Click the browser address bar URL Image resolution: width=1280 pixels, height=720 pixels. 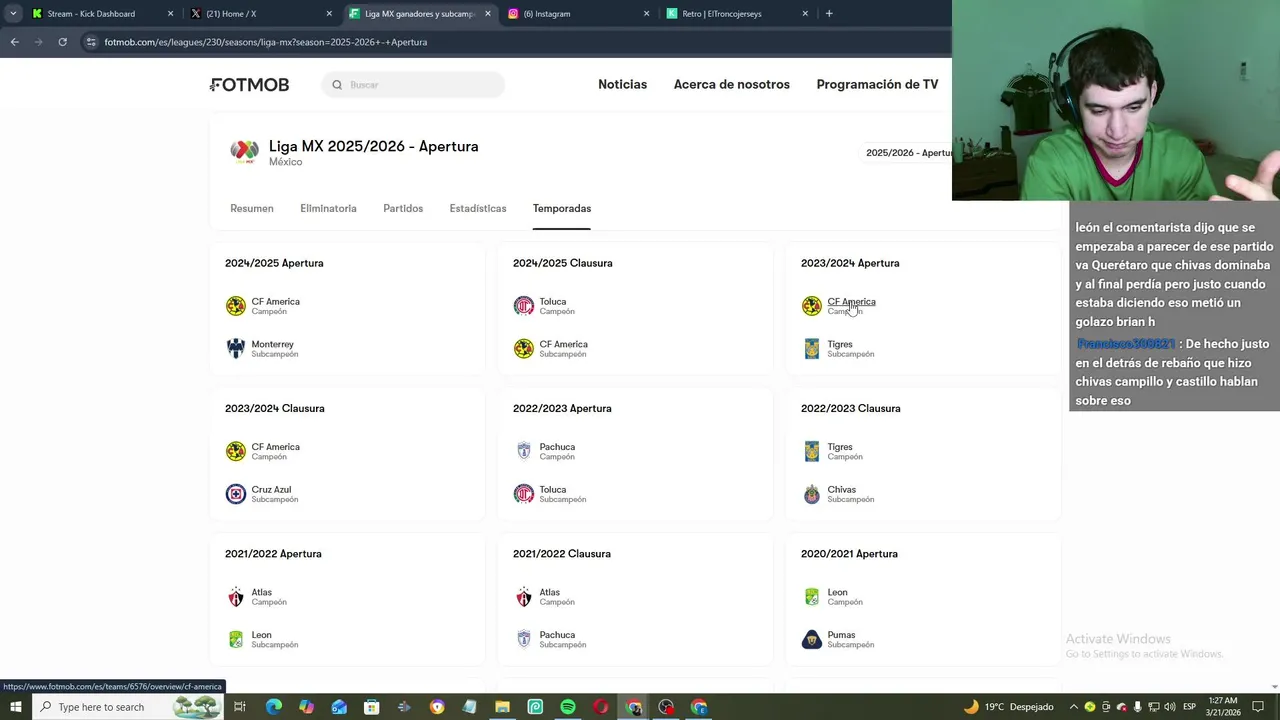(x=266, y=42)
